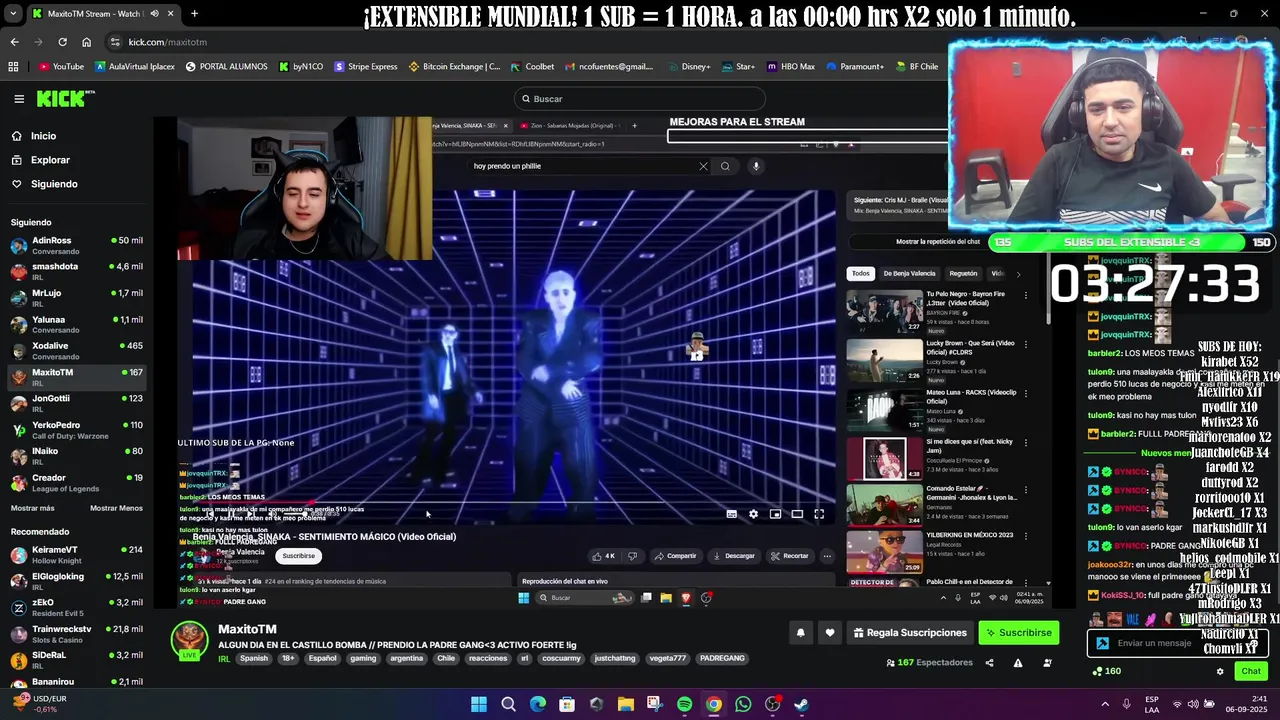
Task: Open Spotify from the taskbar
Action: 684,704
